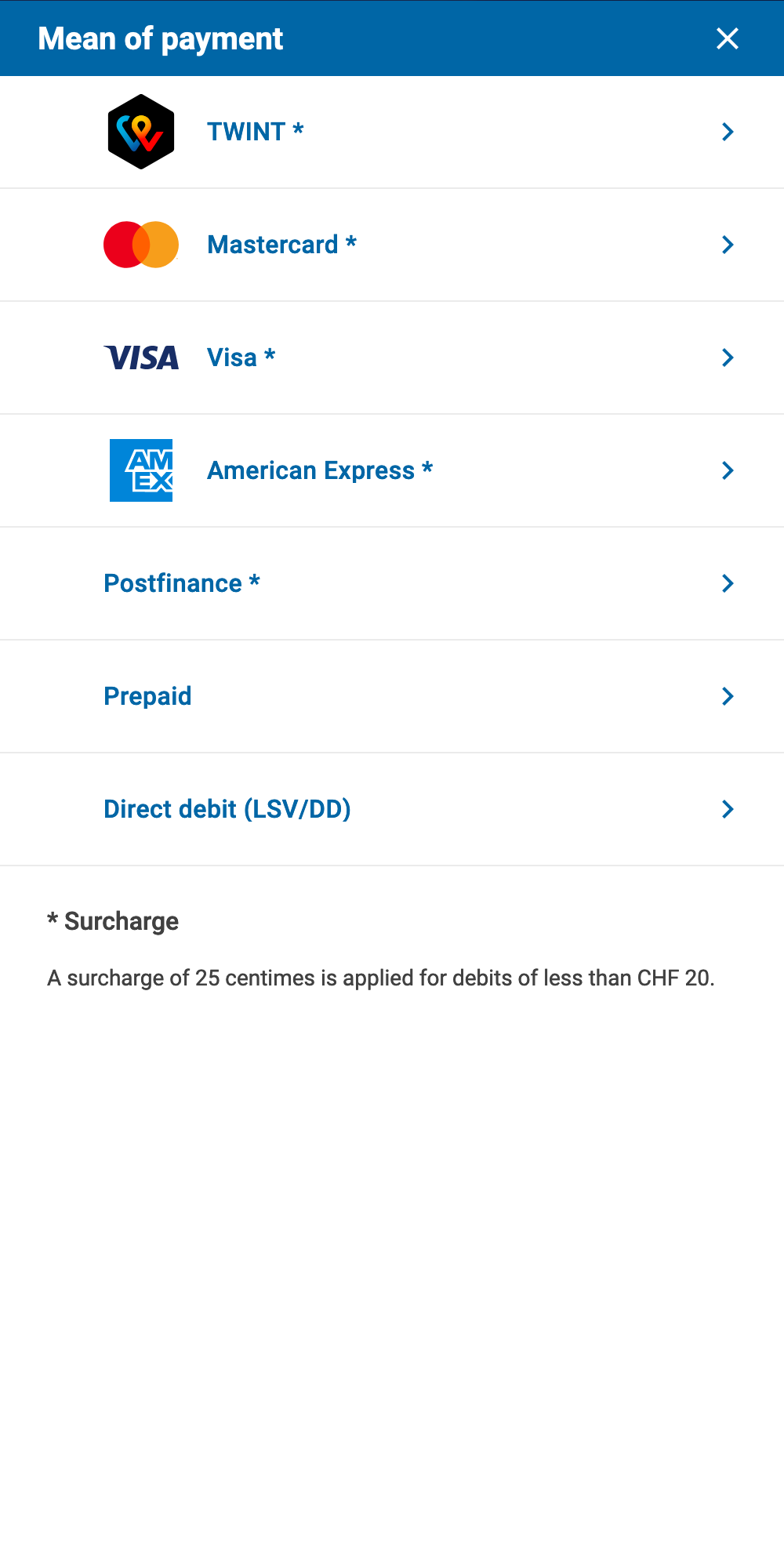Open the TWINT row chevron arrow

tap(728, 132)
